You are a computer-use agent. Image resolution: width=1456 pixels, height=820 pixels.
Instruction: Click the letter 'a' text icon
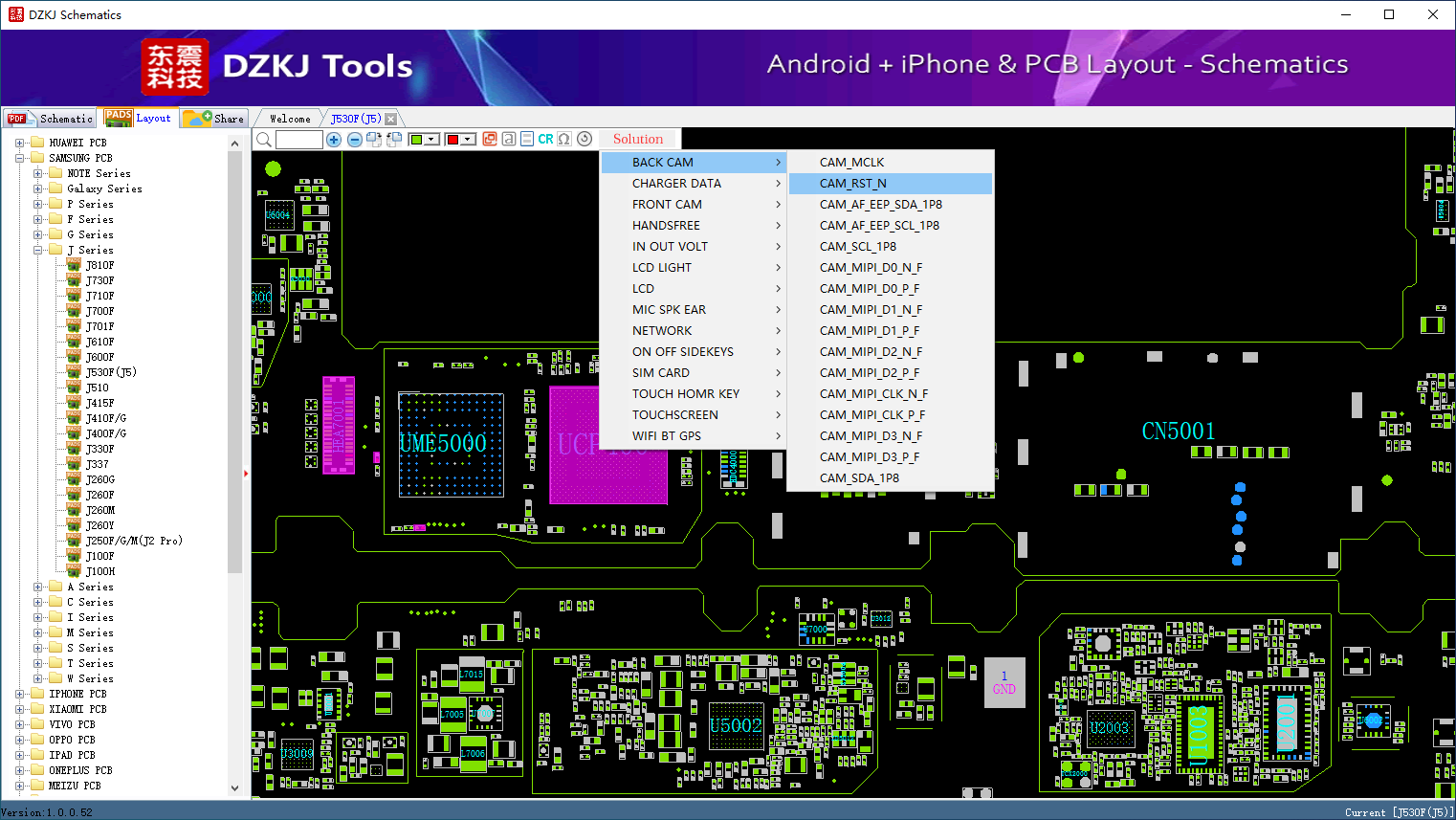coord(509,140)
